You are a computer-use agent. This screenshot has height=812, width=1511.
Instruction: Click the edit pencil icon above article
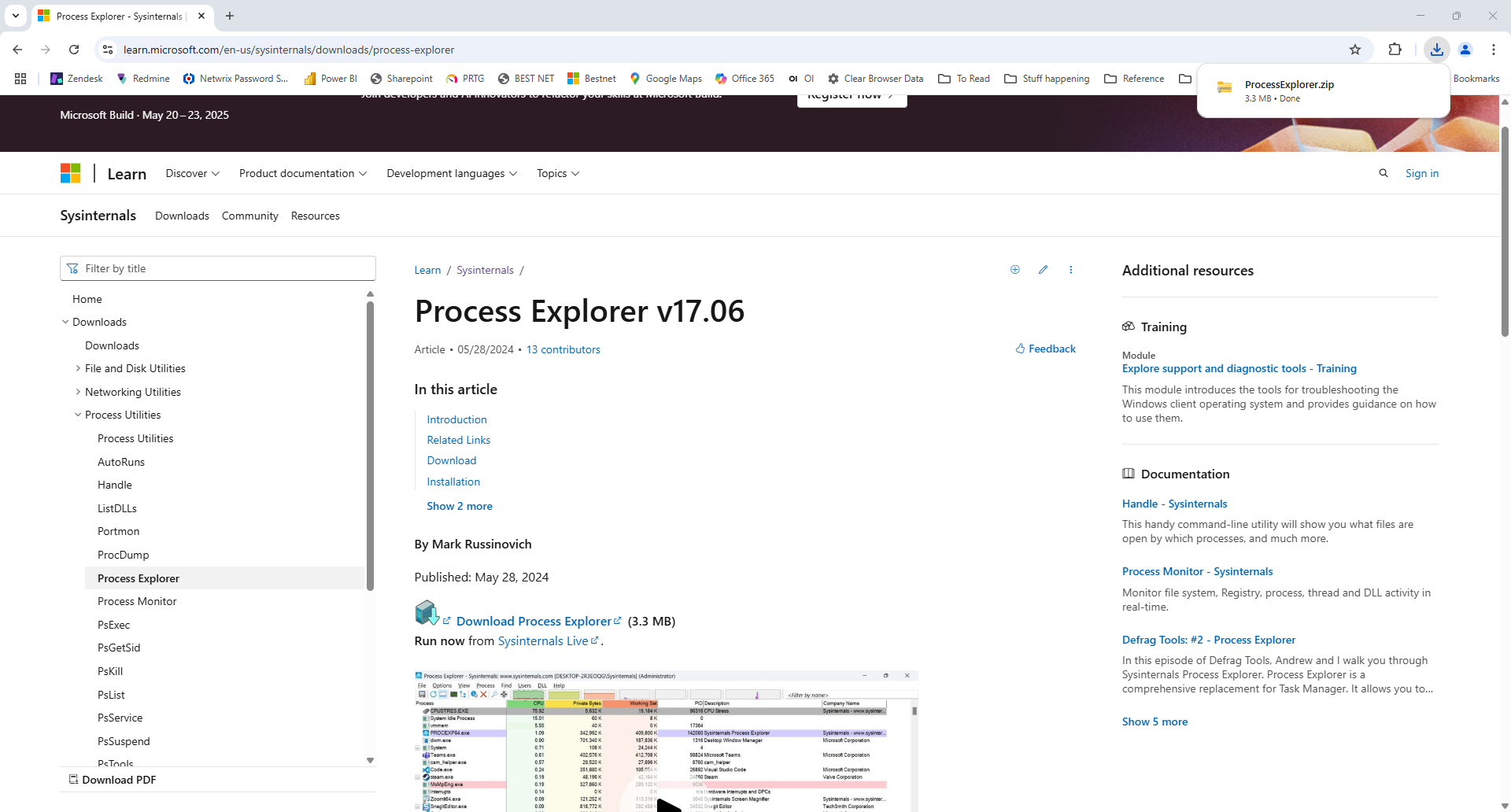point(1043,270)
